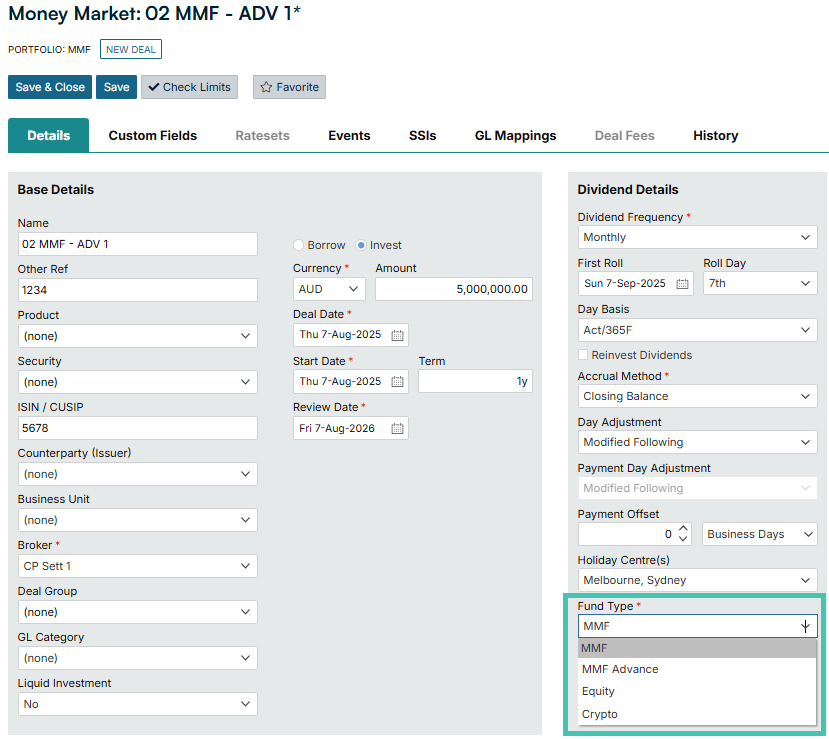Open the Deal Date calendar picker icon
829x739 pixels.
[x=397, y=335]
